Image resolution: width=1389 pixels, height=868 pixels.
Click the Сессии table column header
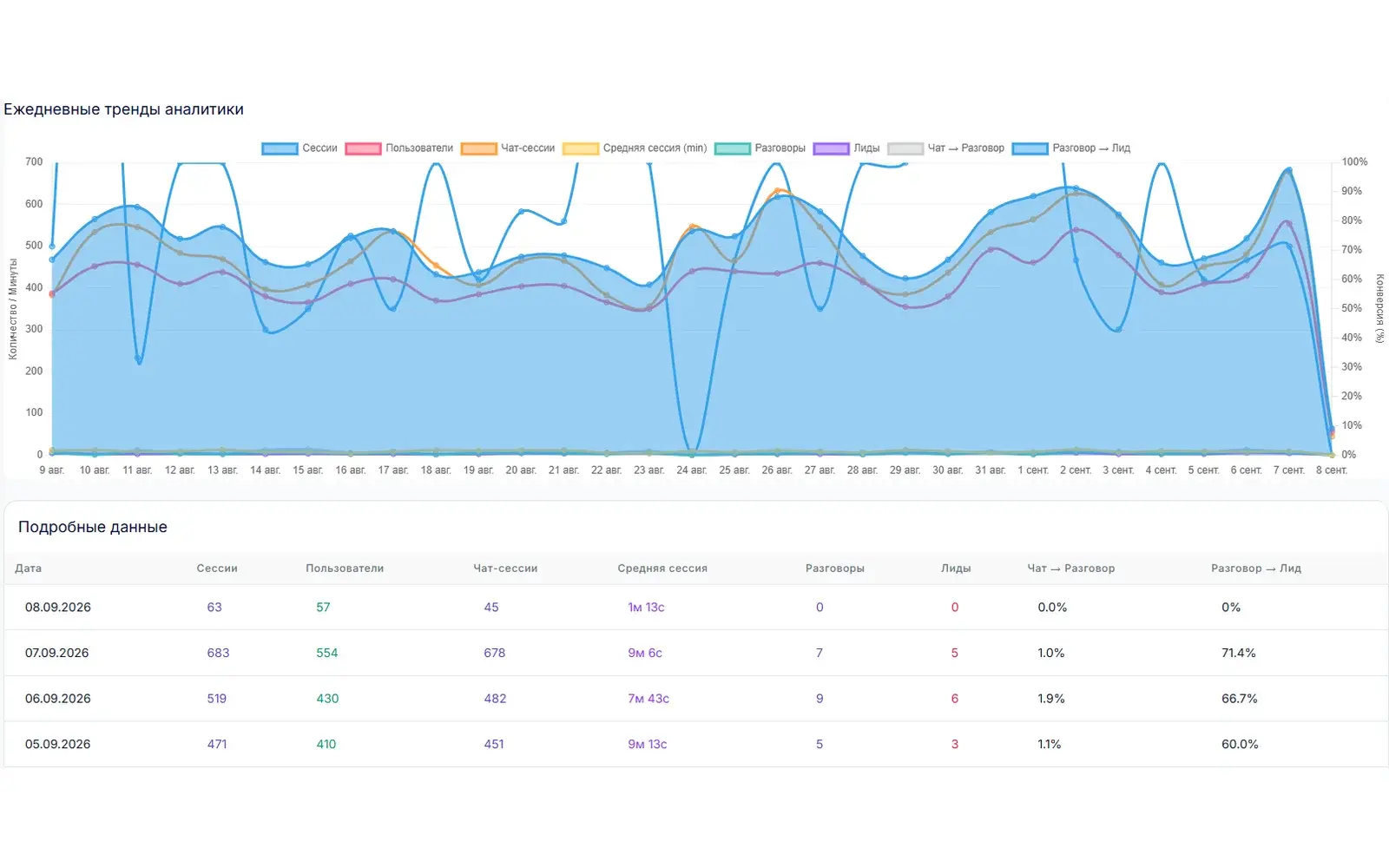217,569
